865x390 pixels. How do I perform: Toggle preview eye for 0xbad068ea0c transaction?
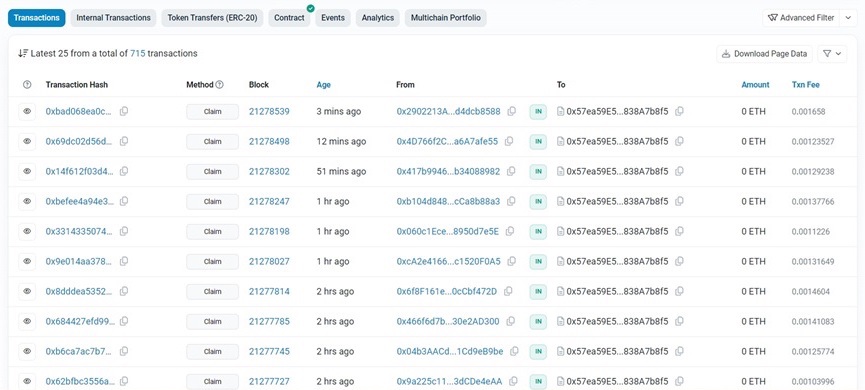(x=27, y=111)
